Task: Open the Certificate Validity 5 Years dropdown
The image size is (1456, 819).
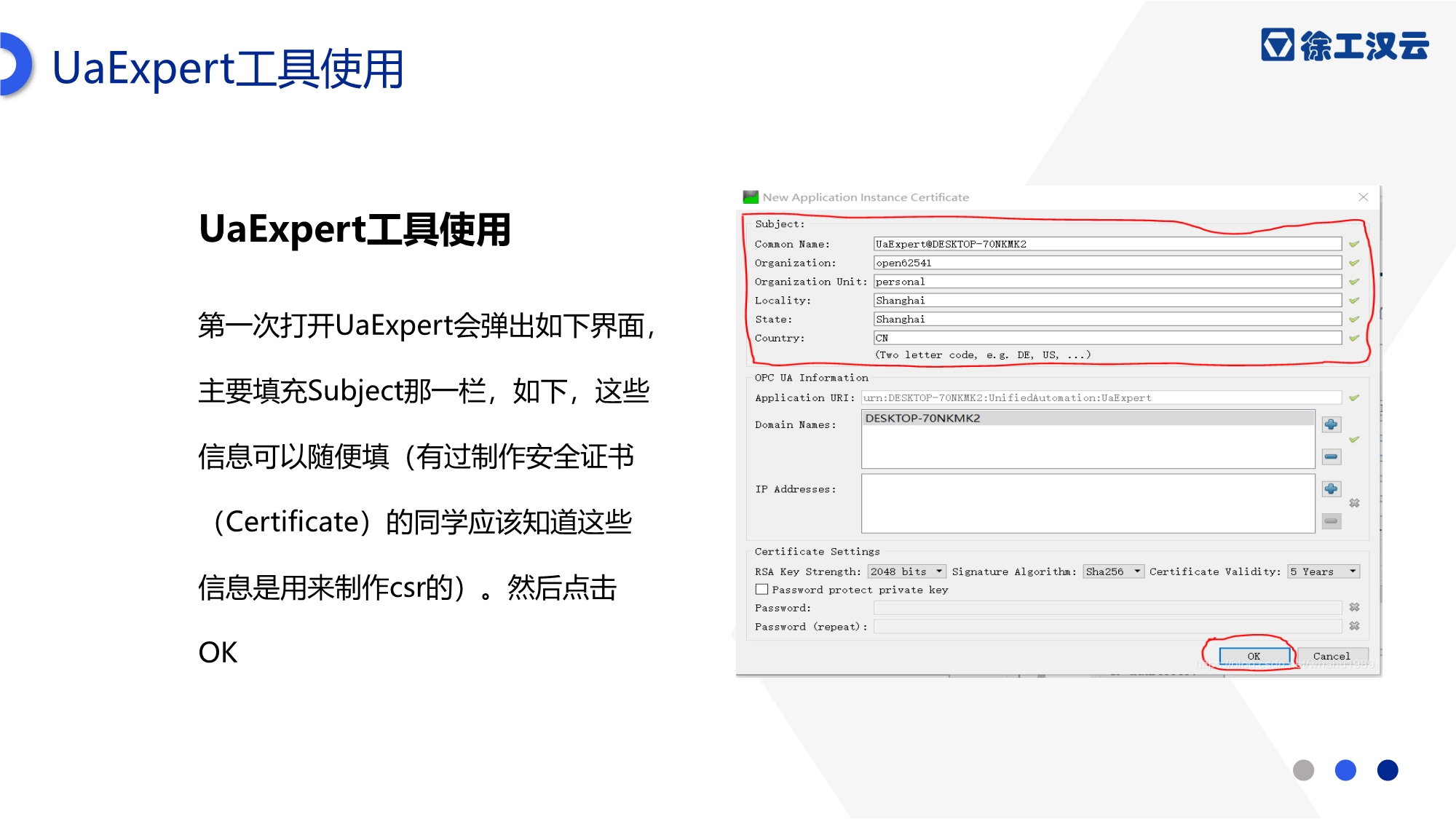Action: (1323, 571)
